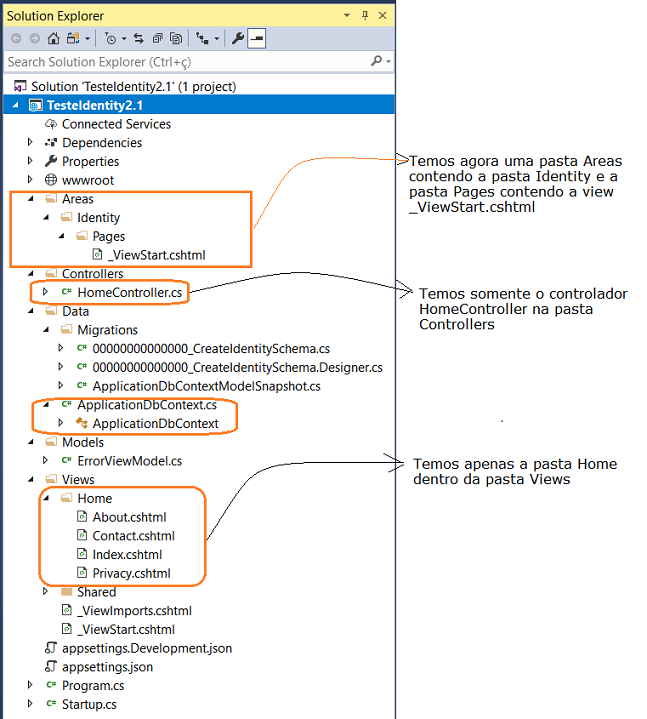
Task: Click the ApplicationDbContext class icon
Action: [82, 423]
